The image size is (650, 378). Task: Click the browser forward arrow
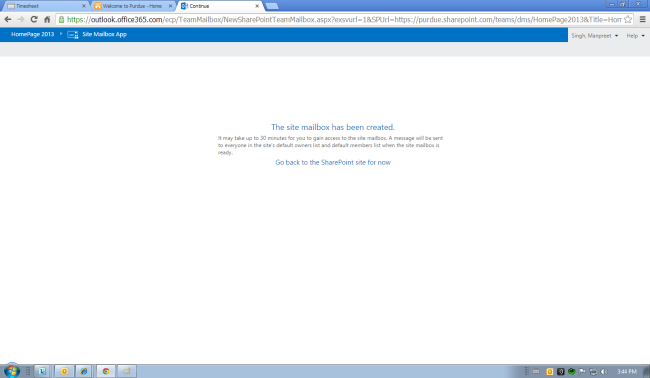[21, 19]
